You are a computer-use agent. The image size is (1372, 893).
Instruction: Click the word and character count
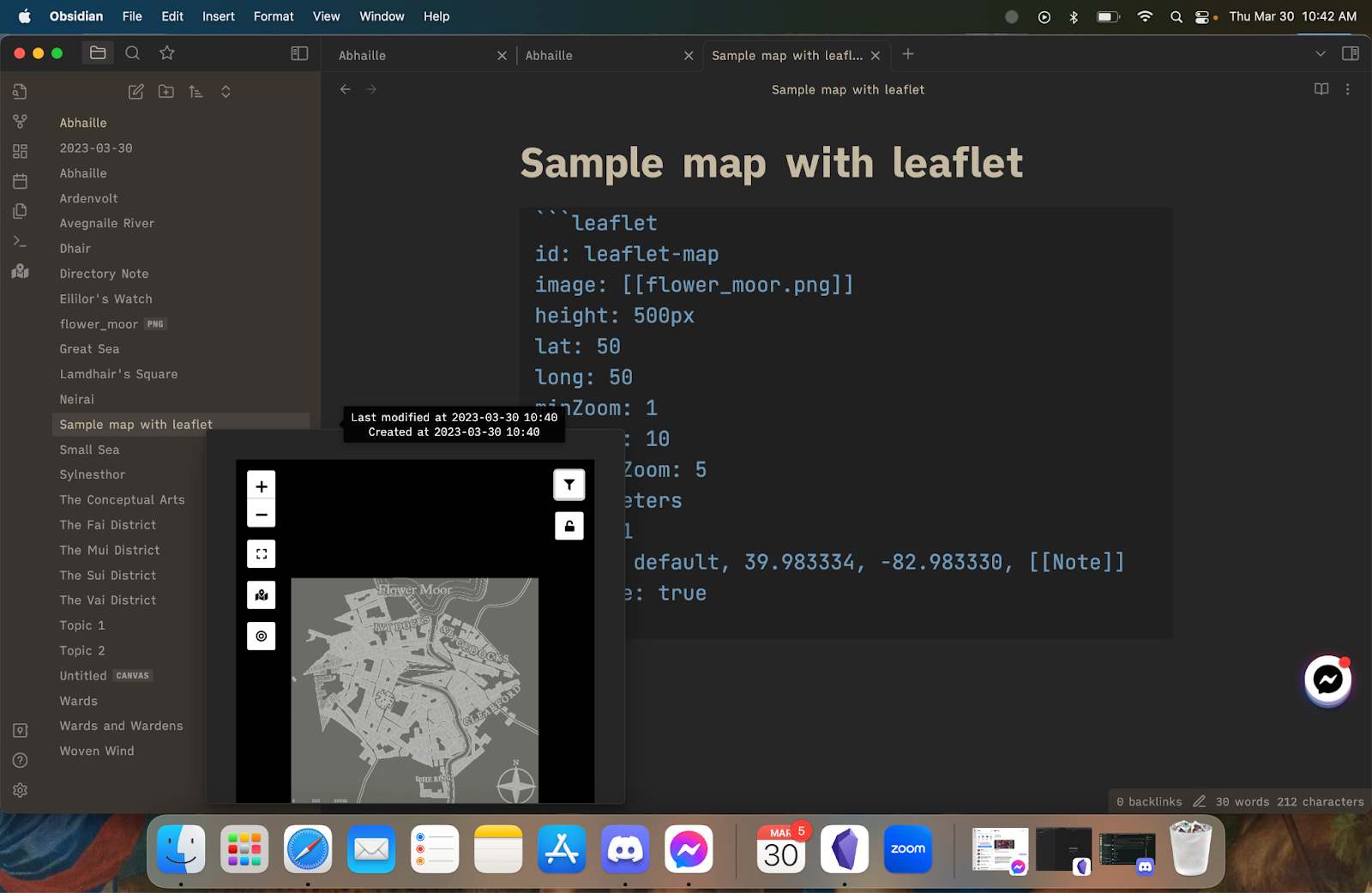click(1290, 801)
